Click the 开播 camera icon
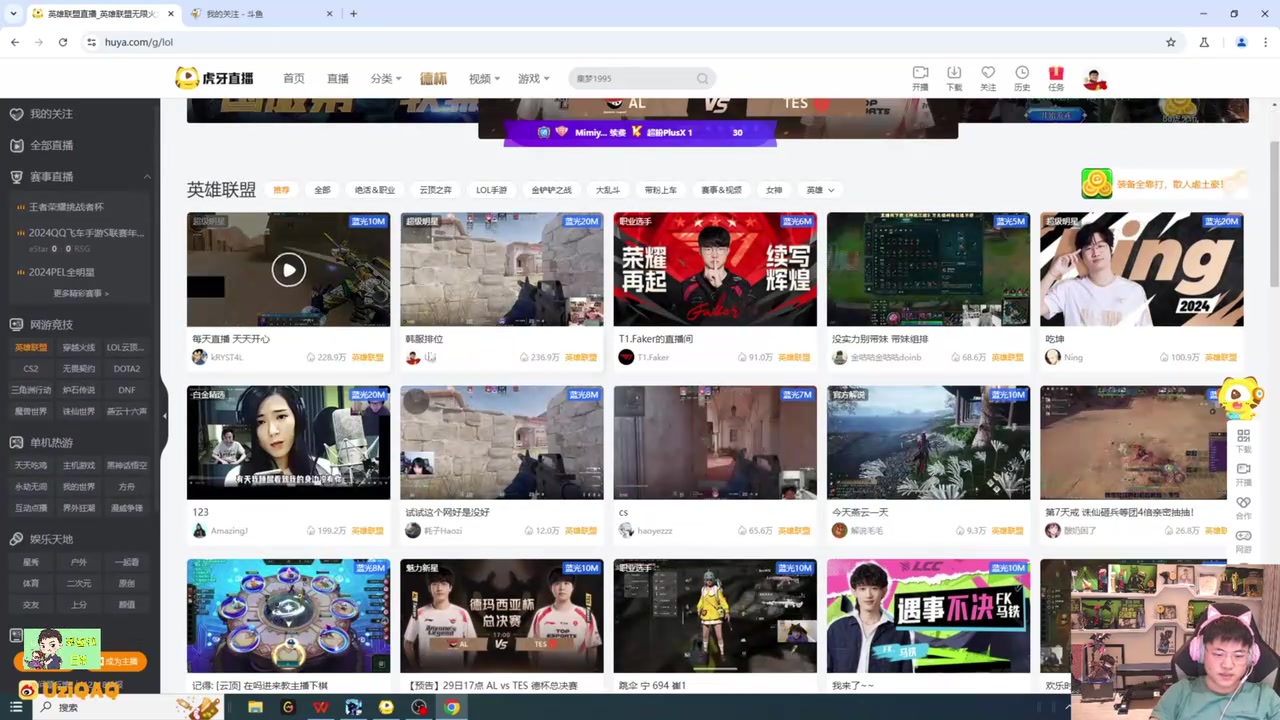This screenshot has width=1280, height=720. (920, 73)
